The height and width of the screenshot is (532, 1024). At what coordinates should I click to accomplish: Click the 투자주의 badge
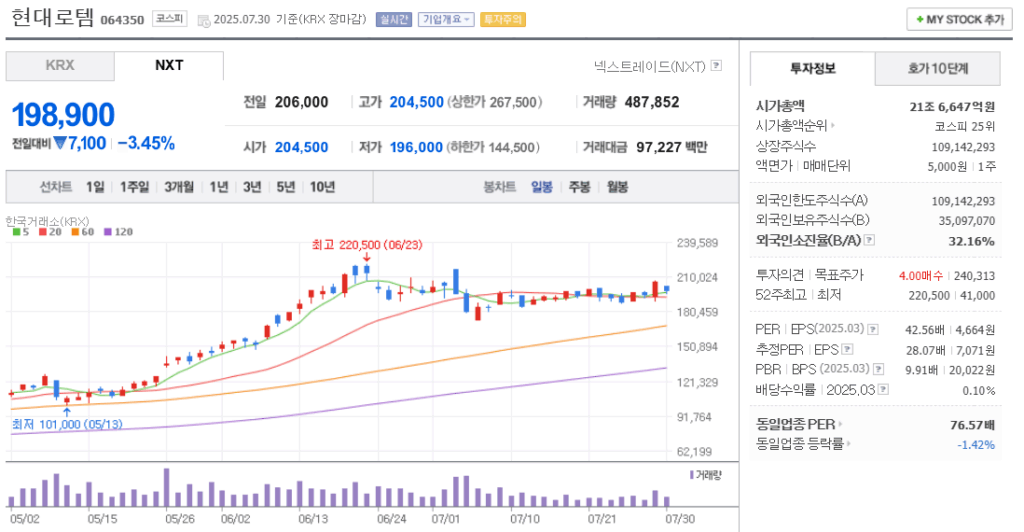pyautogui.click(x=503, y=20)
